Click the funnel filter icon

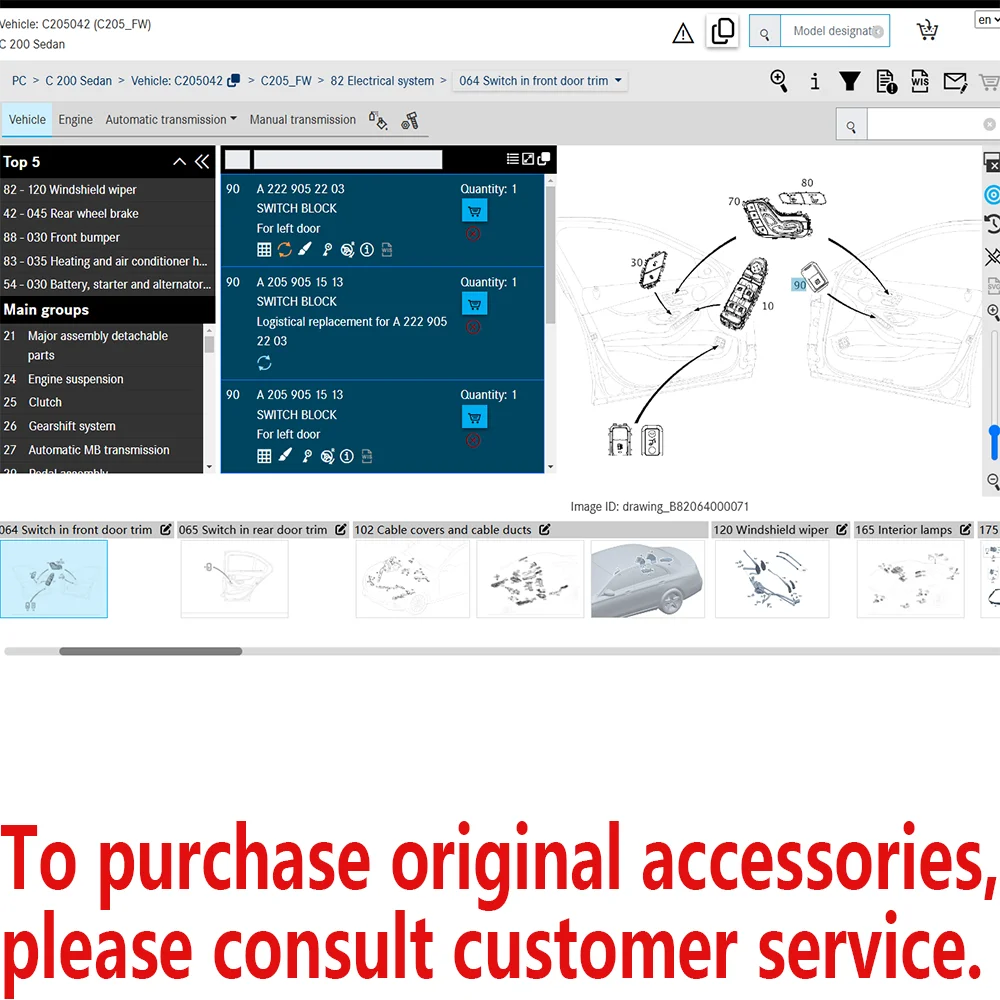pyautogui.click(x=849, y=81)
